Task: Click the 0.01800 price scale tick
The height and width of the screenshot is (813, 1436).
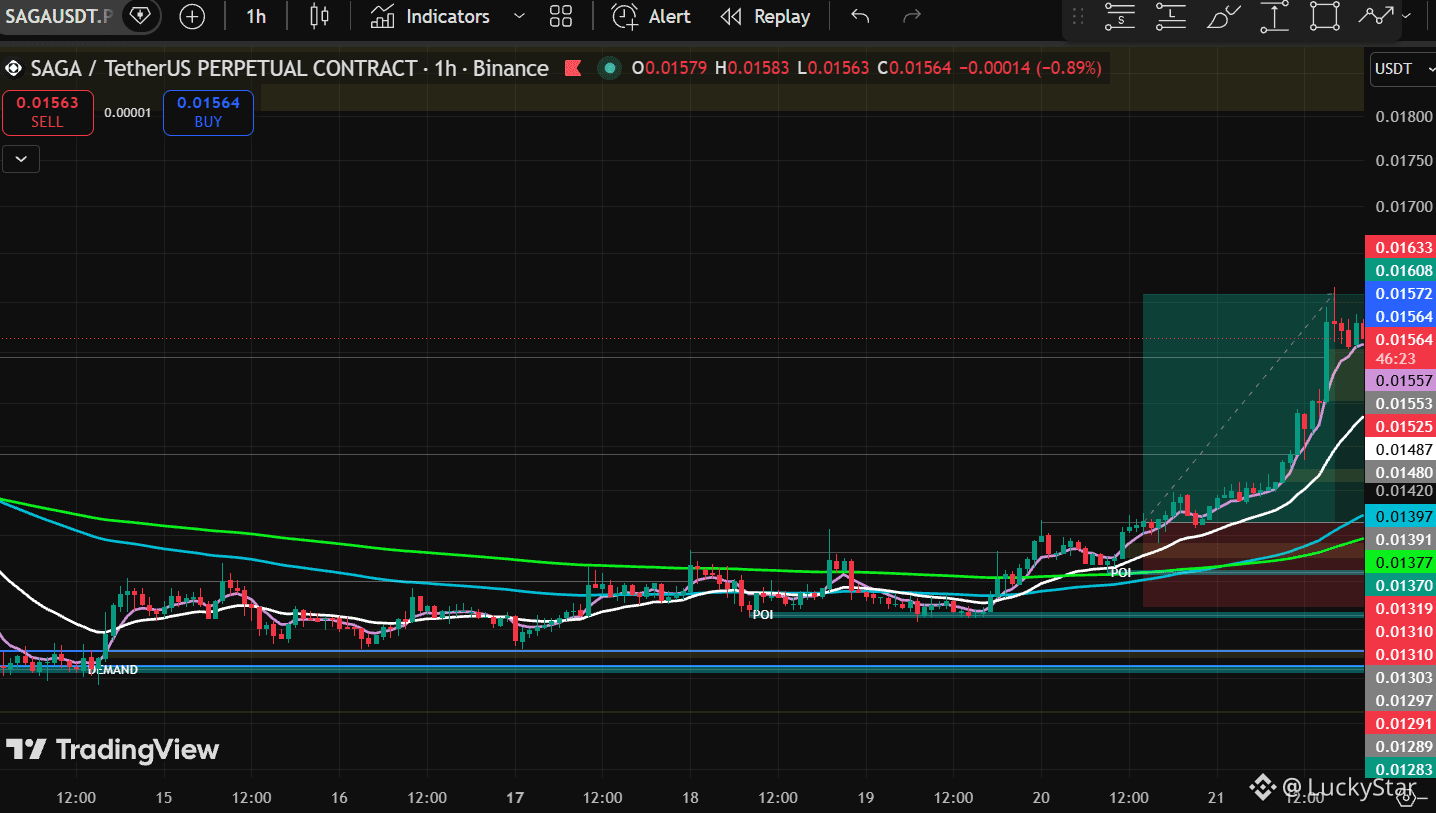Action: (x=1403, y=116)
